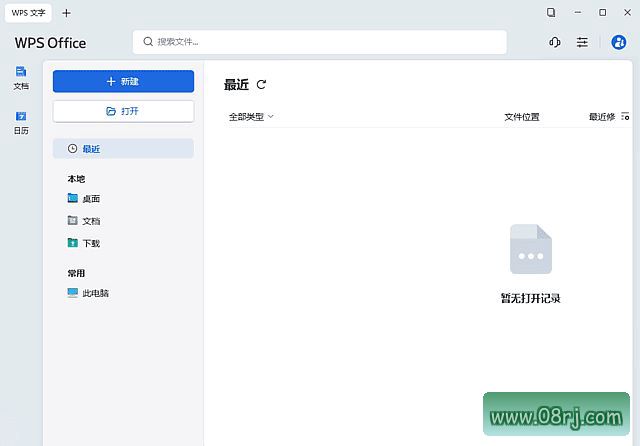Open 此电脑 under 常用
This screenshot has height=446, width=640.
[x=88, y=293]
